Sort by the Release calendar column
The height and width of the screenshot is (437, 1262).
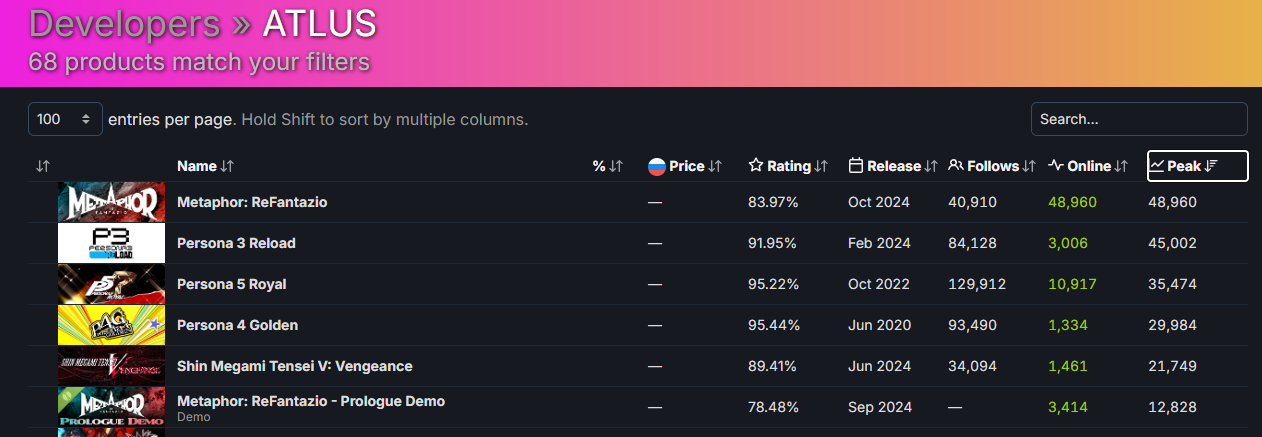point(893,166)
